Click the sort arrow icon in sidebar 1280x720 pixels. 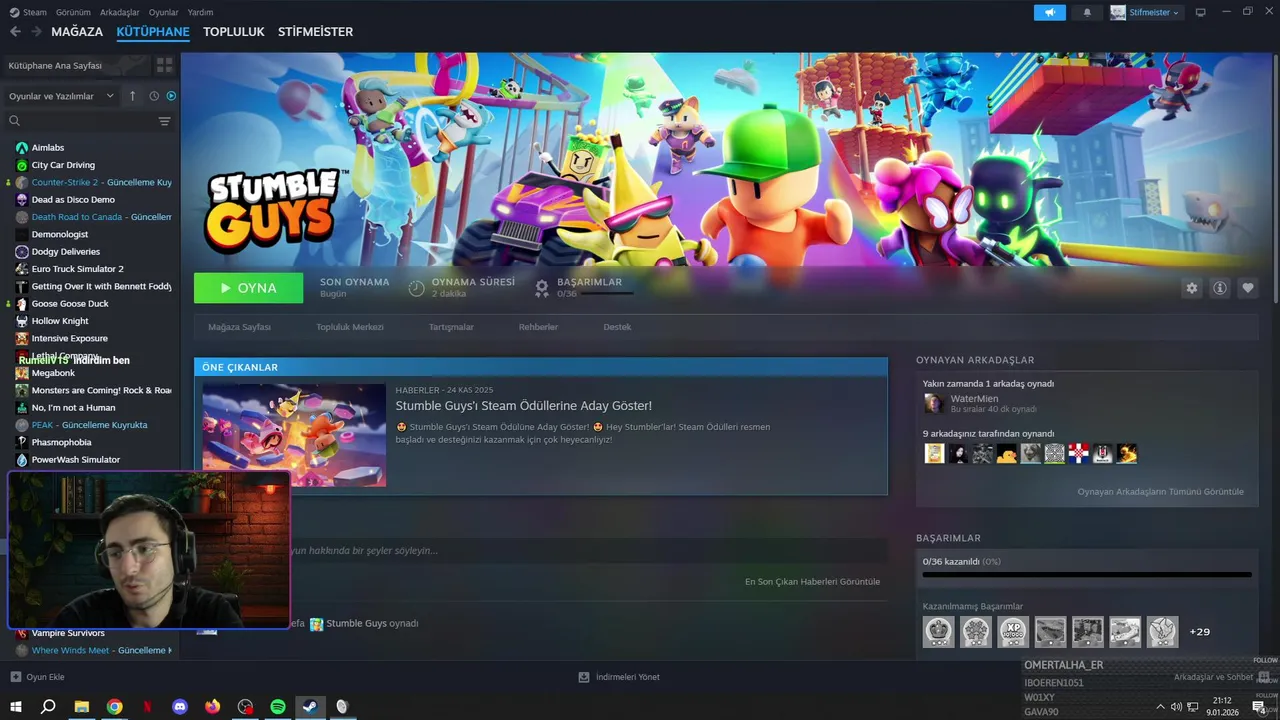pyautogui.click(x=132, y=96)
